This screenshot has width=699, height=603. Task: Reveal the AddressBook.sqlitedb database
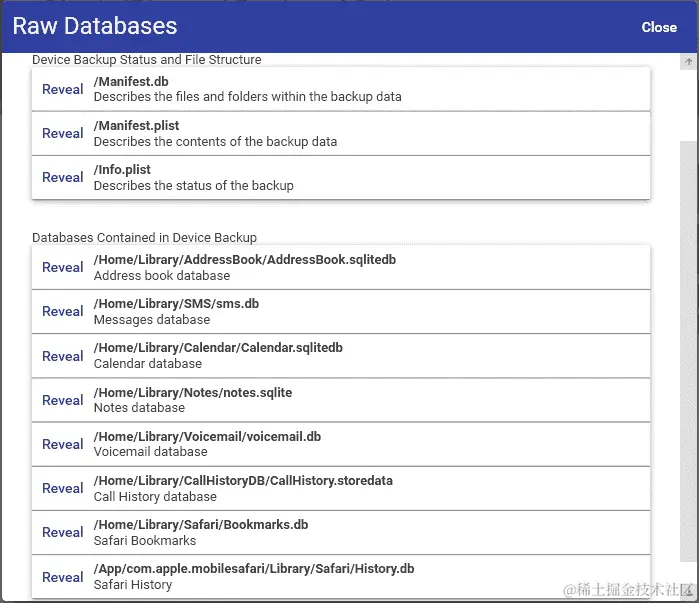[62, 267]
